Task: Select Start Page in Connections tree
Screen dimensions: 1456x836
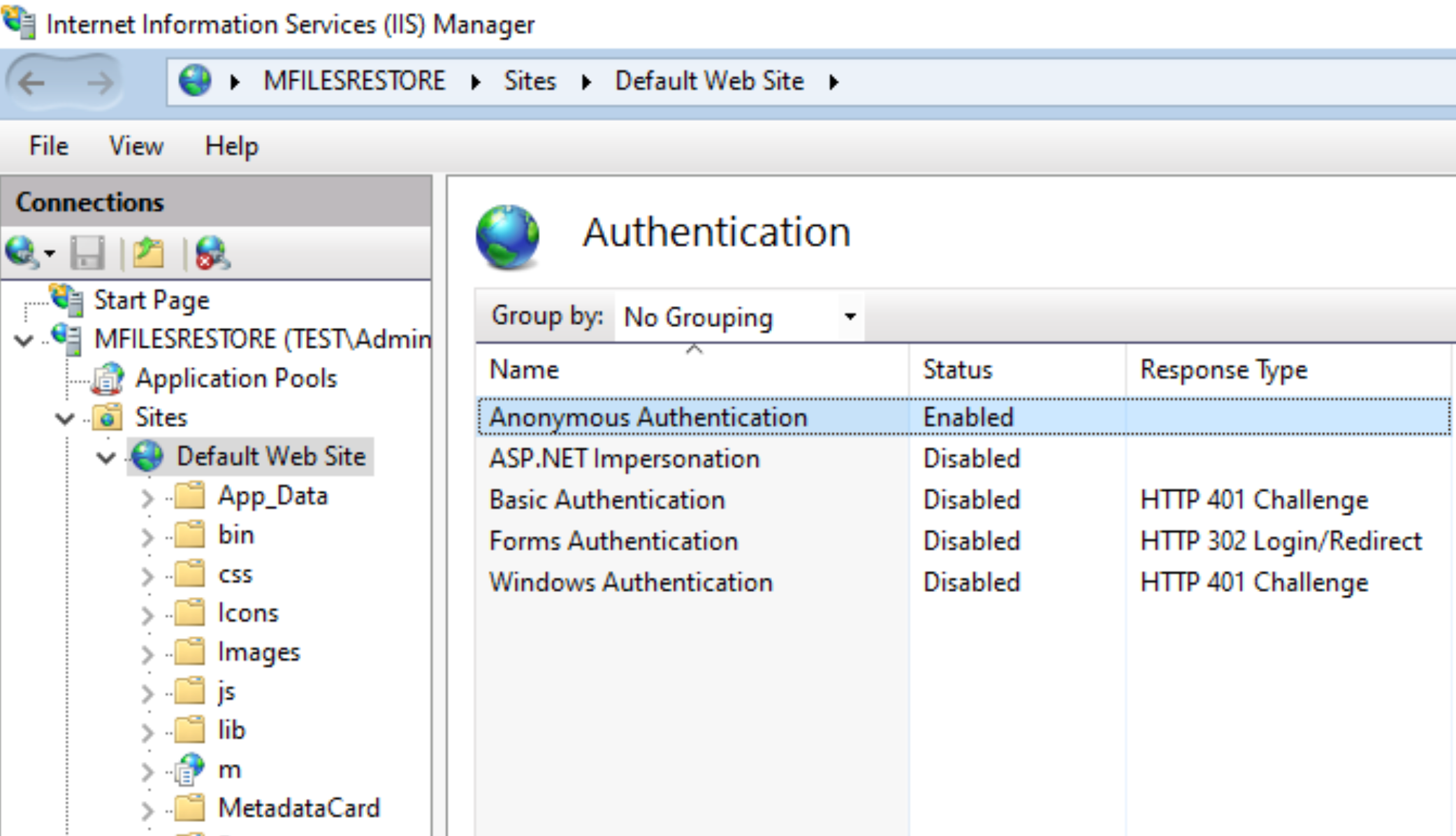Action: [152, 300]
